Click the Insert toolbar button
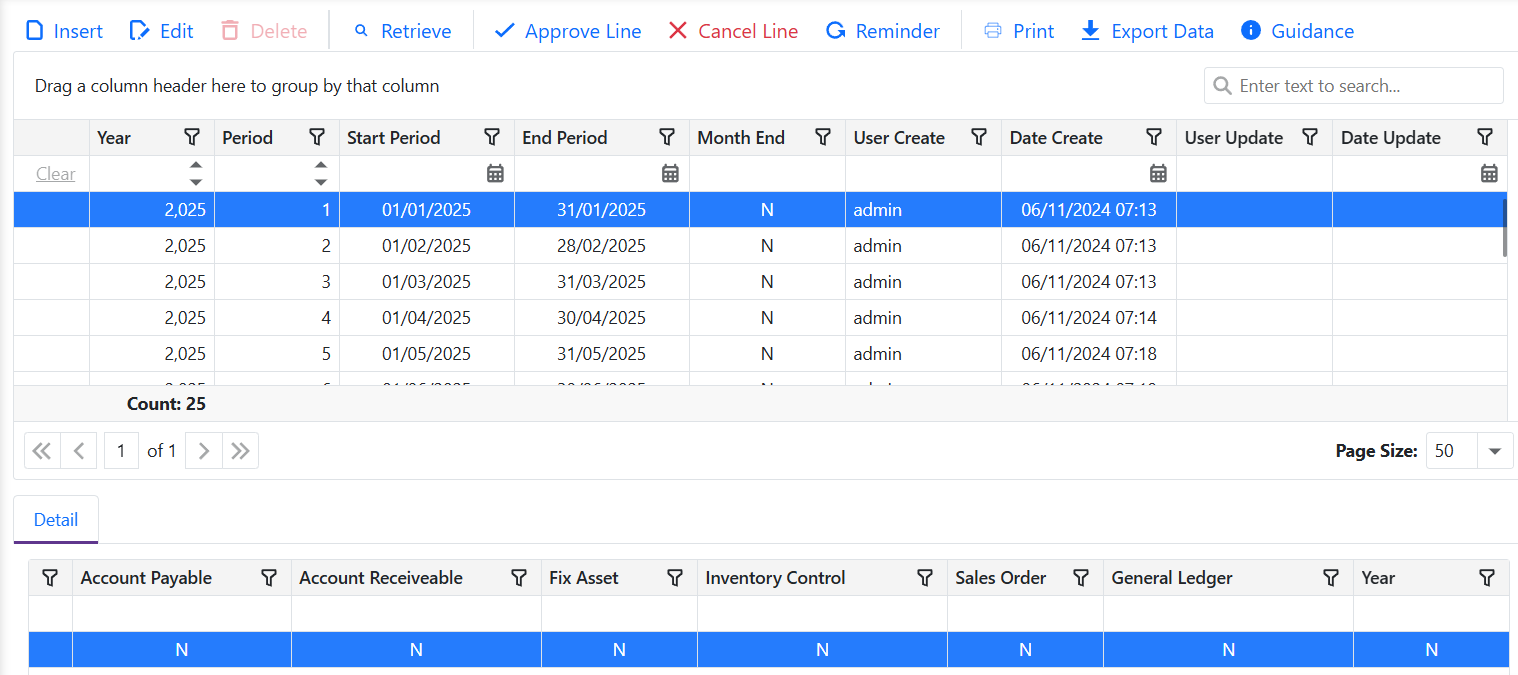Screen dimensions: 1518x675 pos(64,31)
